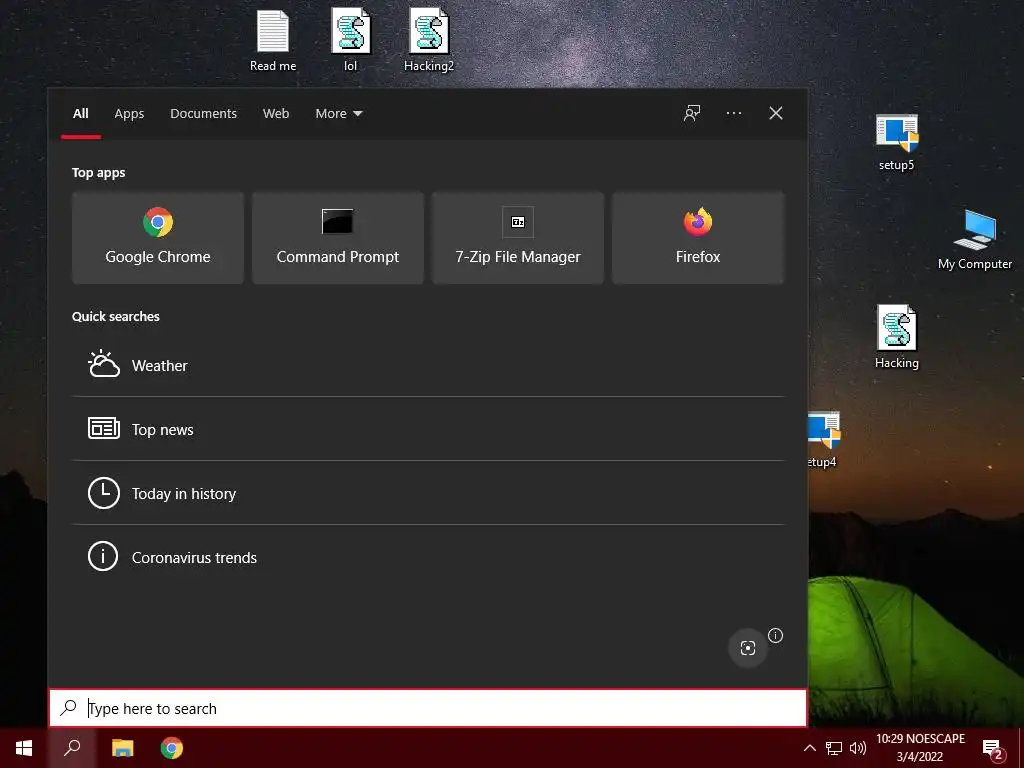
Task: Open the feedback icon in search header
Action: point(692,113)
